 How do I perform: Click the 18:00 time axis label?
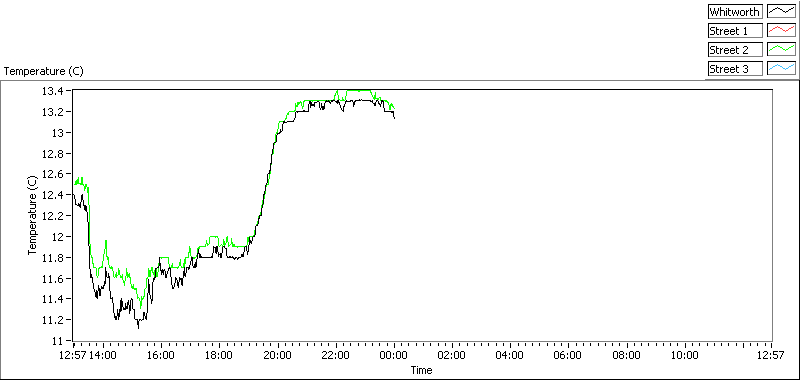pyautogui.click(x=219, y=355)
